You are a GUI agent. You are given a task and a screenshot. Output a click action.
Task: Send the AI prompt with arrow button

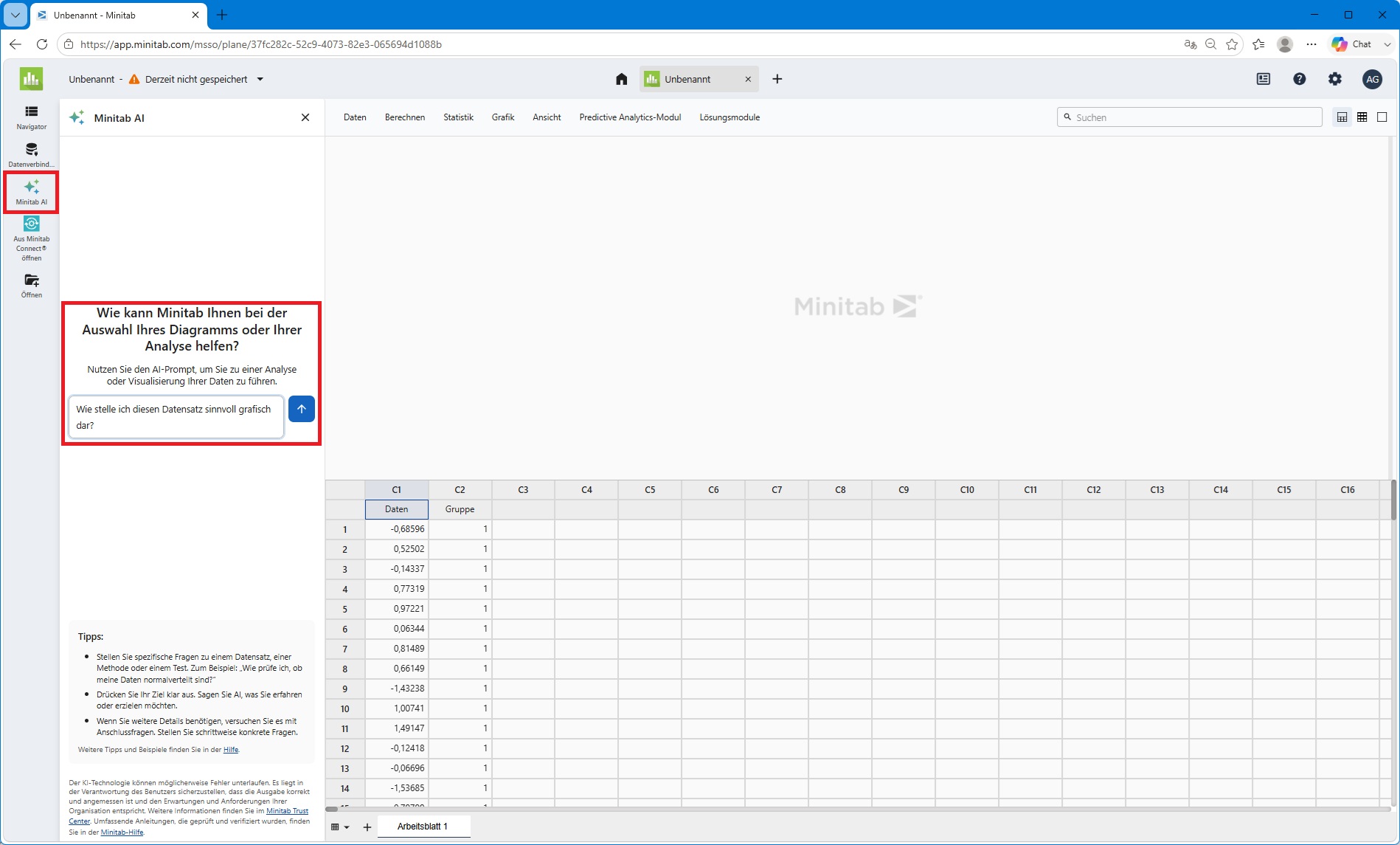pyautogui.click(x=301, y=409)
